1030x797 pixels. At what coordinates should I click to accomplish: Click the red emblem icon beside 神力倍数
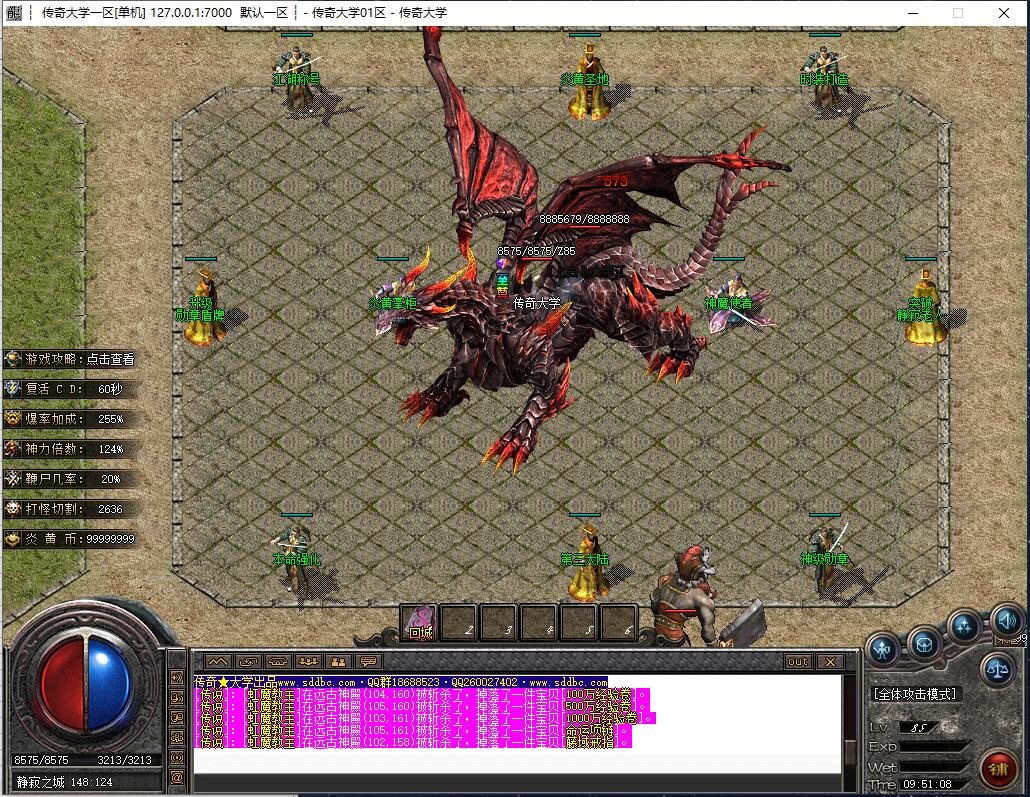(x=12, y=449)
